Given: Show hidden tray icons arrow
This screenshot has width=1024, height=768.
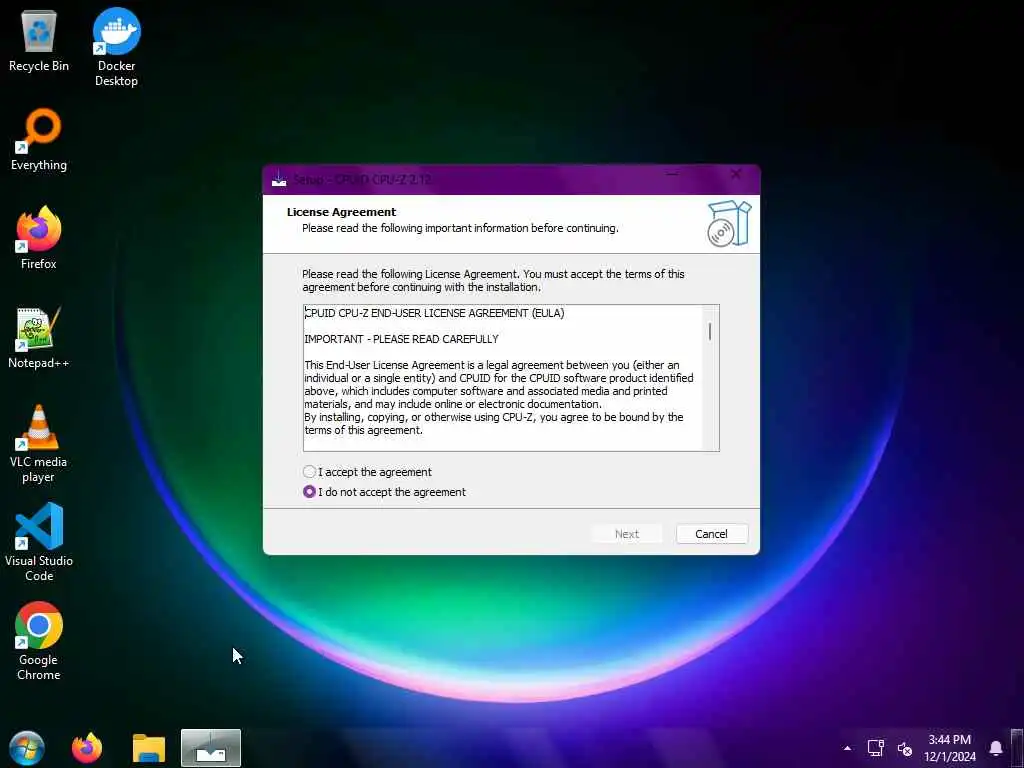Looking at the screenshot, I should click(x=847, y=748).
